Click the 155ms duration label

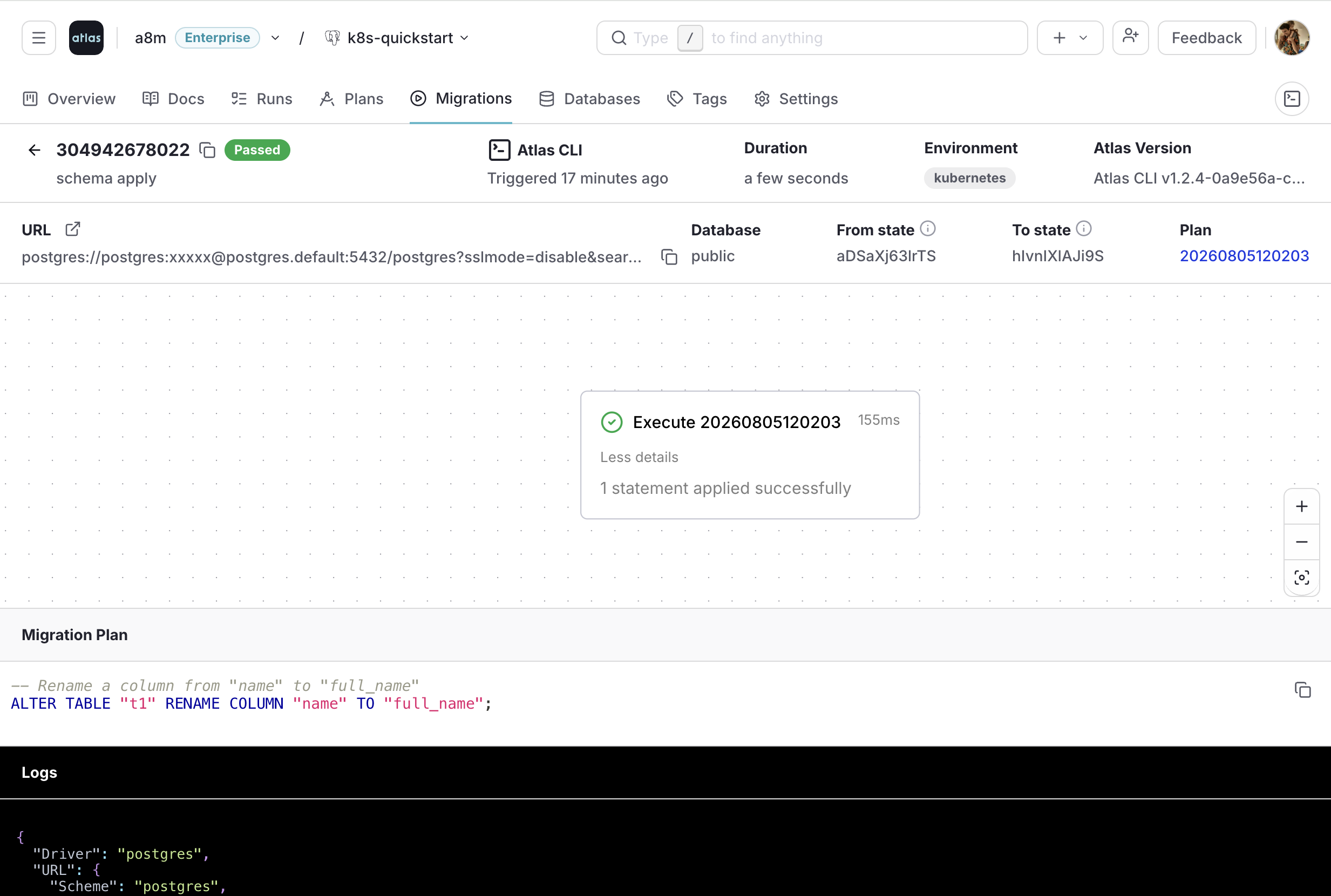[x=879, y=420]
